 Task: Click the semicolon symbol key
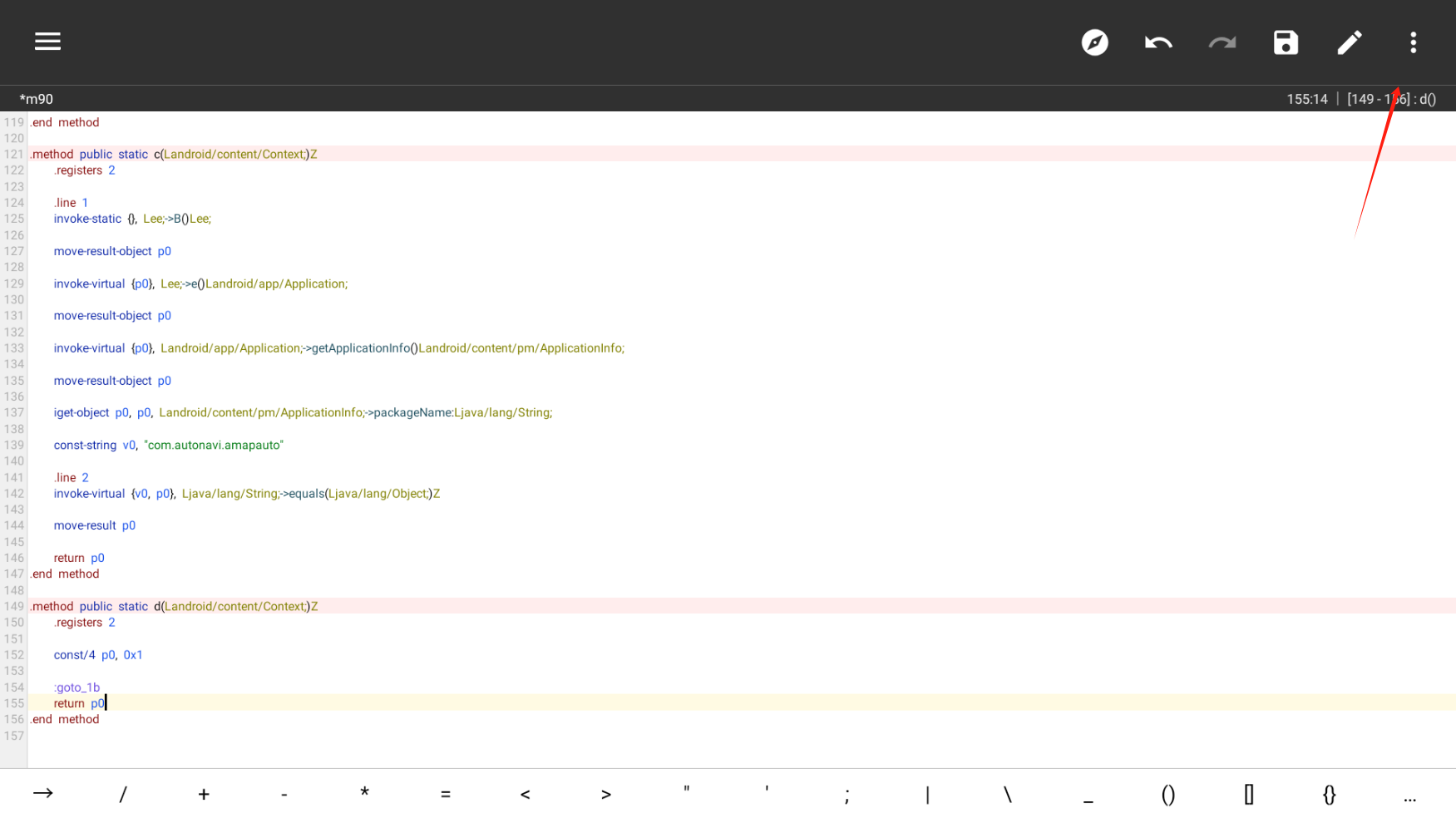pyautogui.click(x=846, y=794)
